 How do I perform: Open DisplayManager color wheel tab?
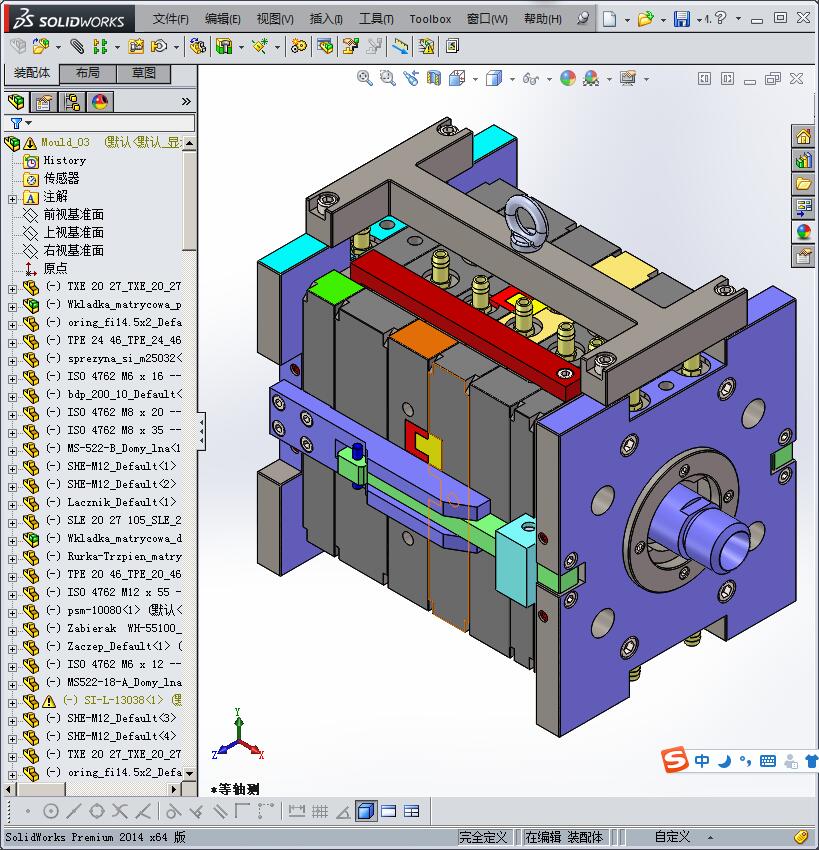pos(100,102)
